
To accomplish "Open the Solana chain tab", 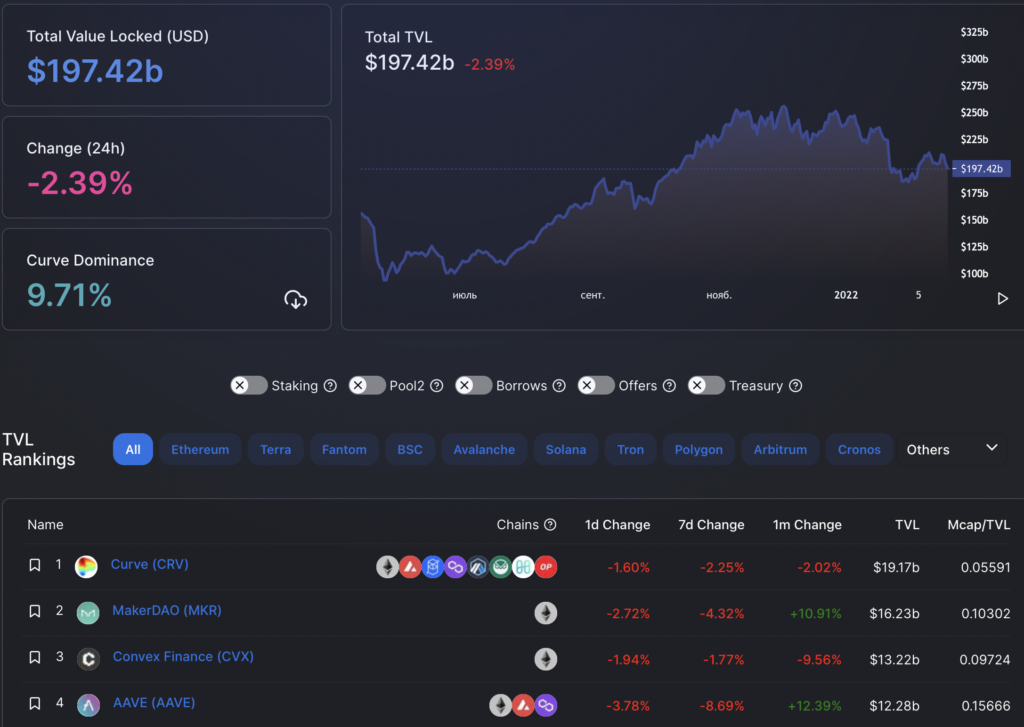I will coord(566,449).
